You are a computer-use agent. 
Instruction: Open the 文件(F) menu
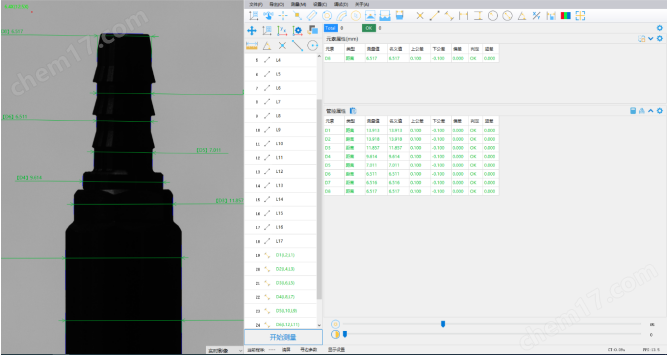click(256, 4)
